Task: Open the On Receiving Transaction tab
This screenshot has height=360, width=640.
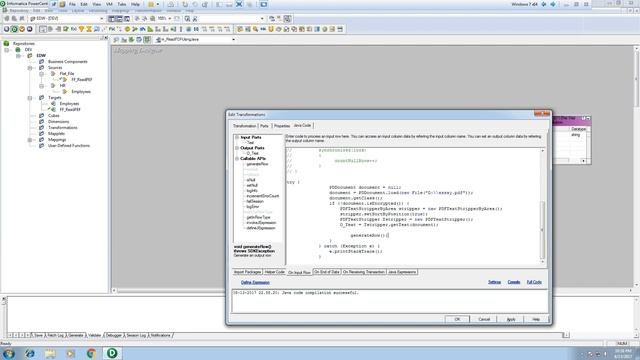Action: (x=364, y=272)
